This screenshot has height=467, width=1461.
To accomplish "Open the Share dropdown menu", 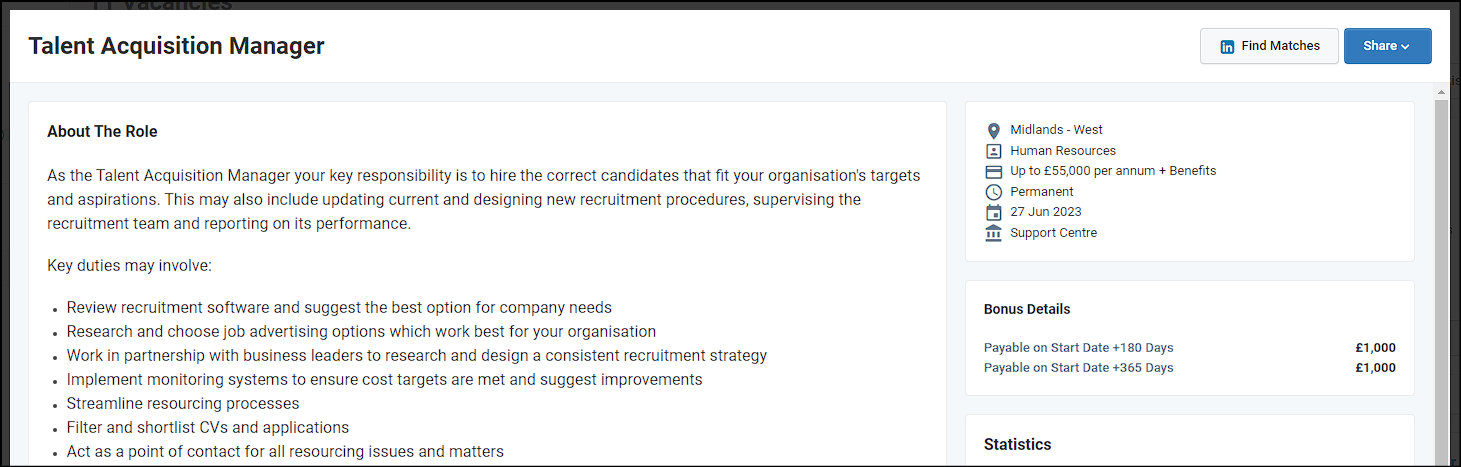I will pos(1387,46).
